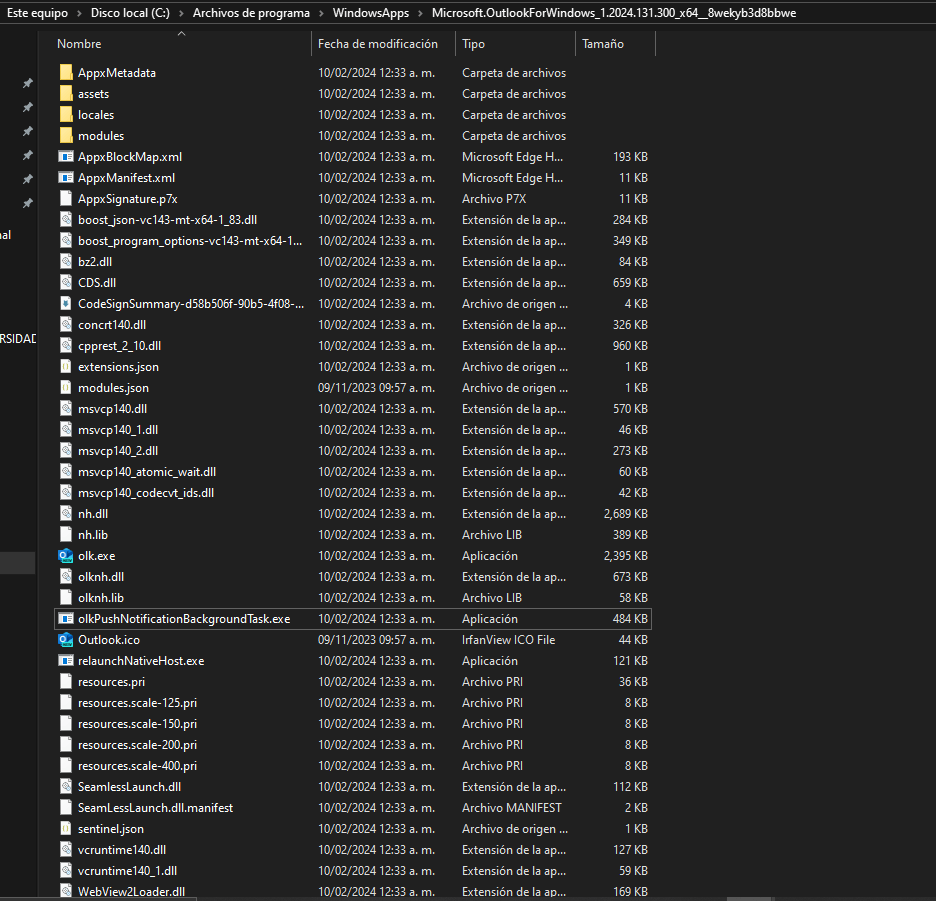Select the AppxManifest.xml file icon

pos(66,177)
